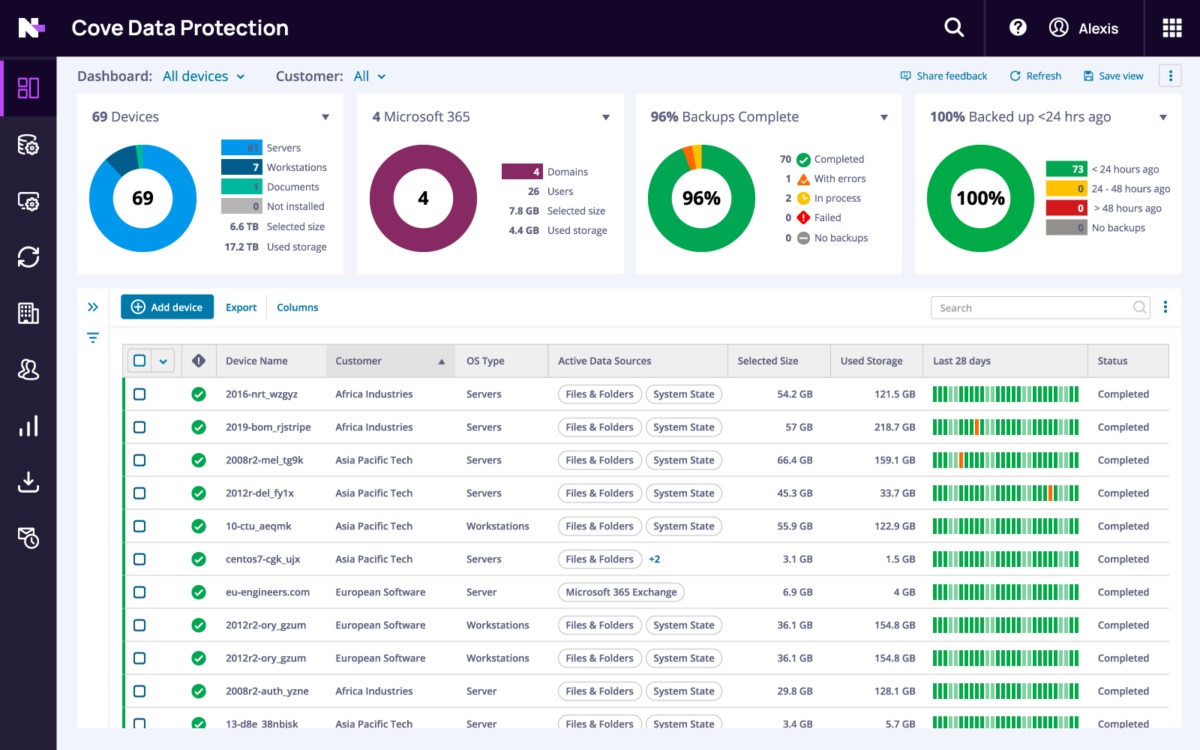1200x750 pixels.
Task: Click the With errors warning legend icon
Action: pyautogui.click(x=803, y=179)
